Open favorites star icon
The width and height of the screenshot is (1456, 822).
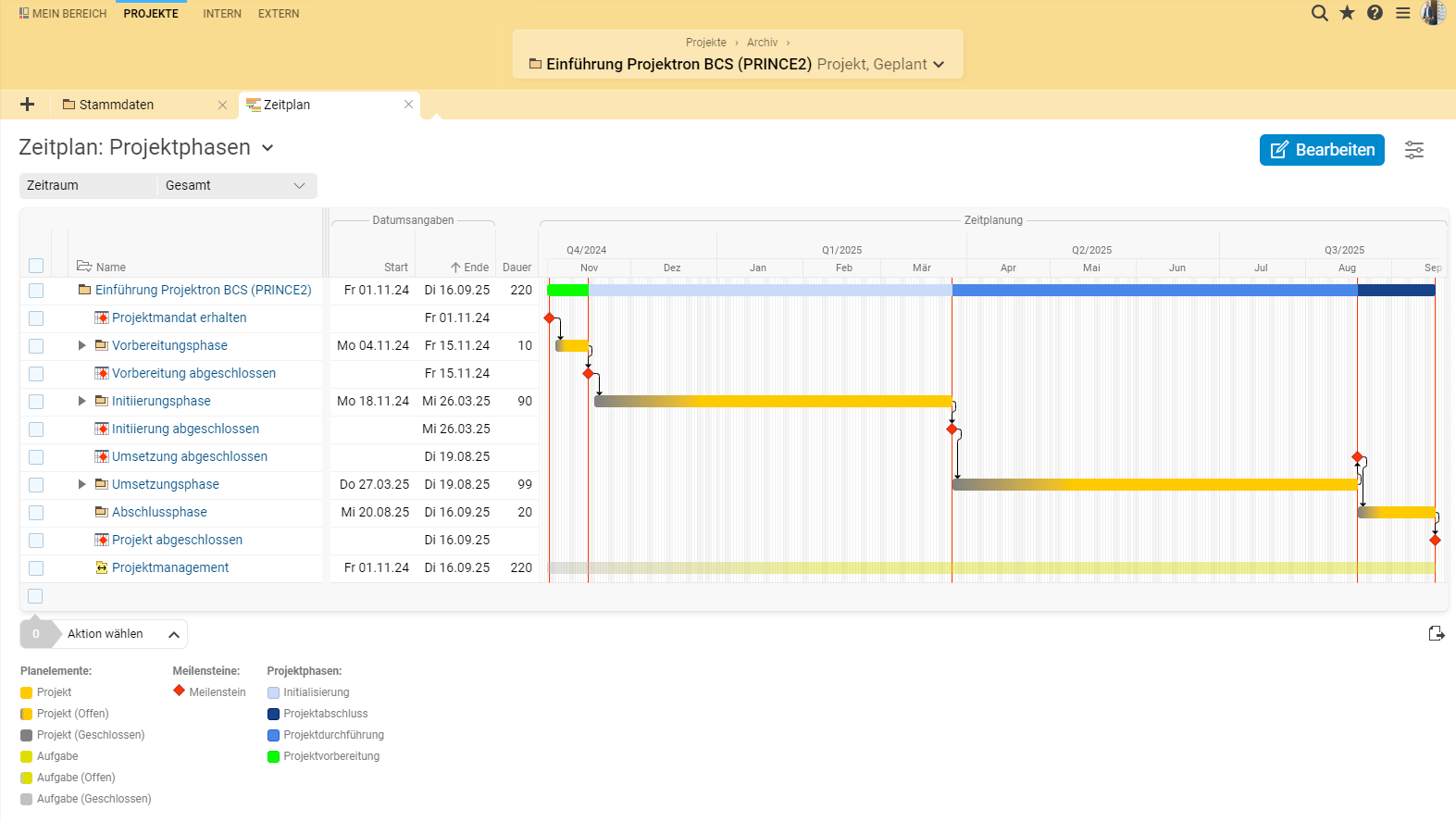click(1347, 13)
